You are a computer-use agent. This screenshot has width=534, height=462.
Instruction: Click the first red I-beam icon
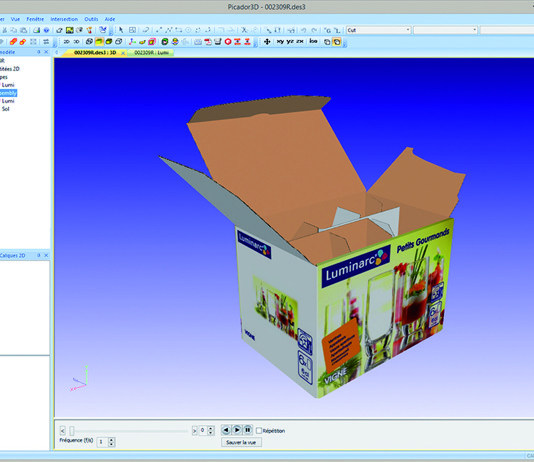click(237, 42)
